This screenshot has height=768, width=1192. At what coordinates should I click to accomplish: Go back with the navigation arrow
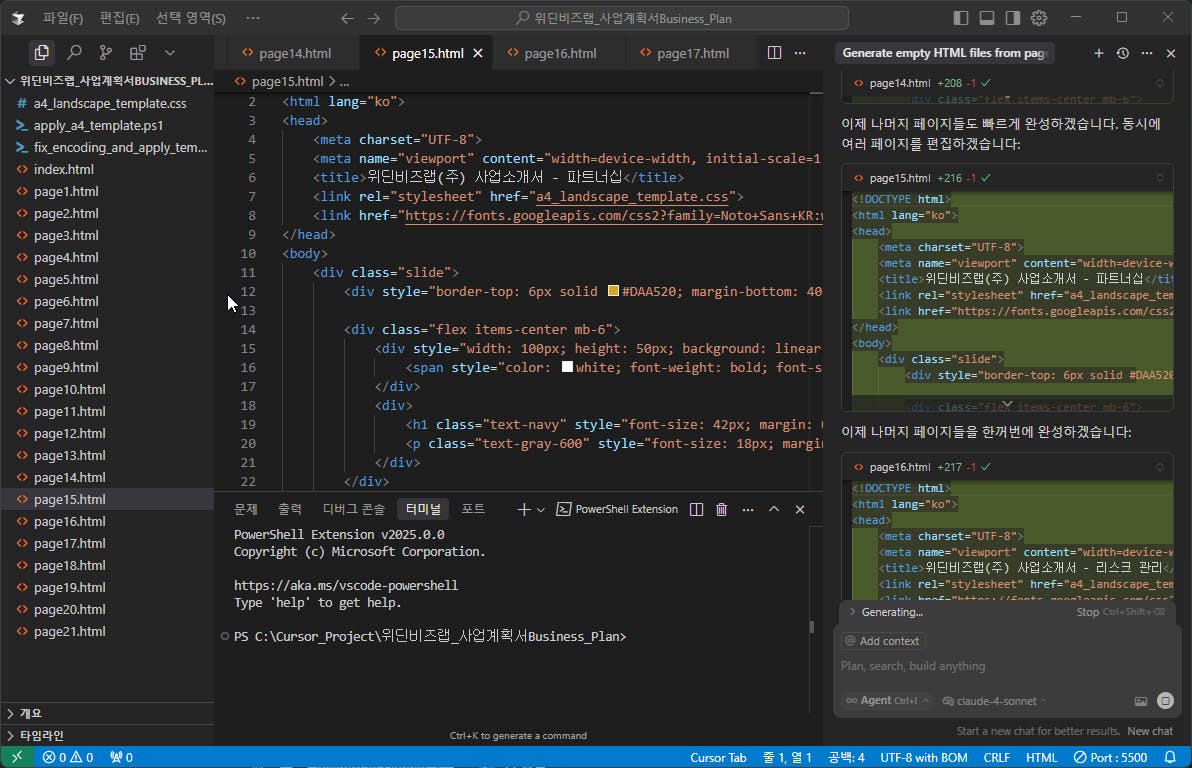pyautogui.click(x=347, y=18)
